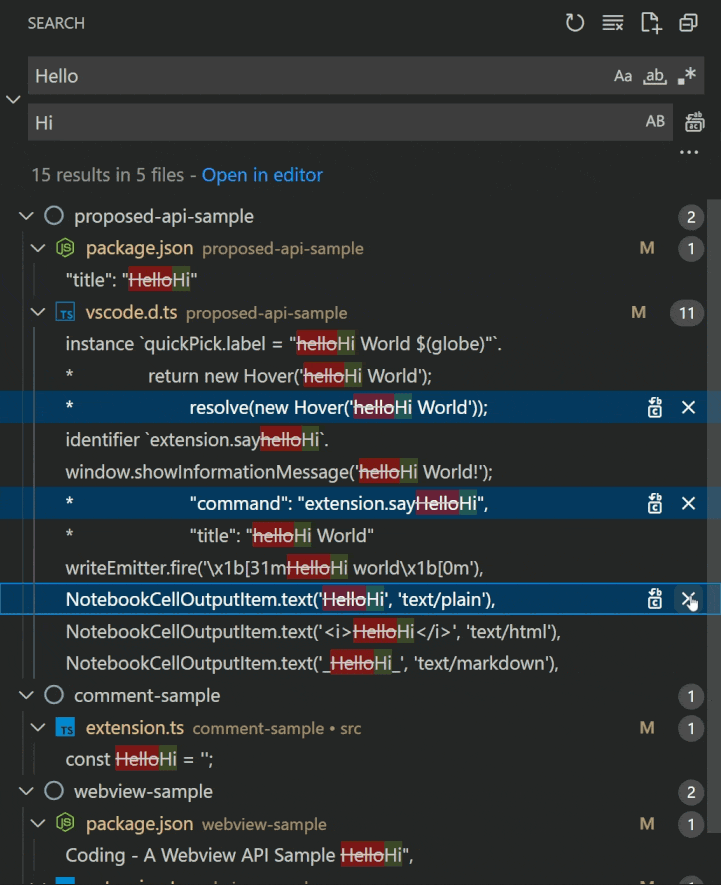Screen dimensions: 721x885
Task: Collapse the Replace field toggle chevron
Action: (x=13, y=99)
